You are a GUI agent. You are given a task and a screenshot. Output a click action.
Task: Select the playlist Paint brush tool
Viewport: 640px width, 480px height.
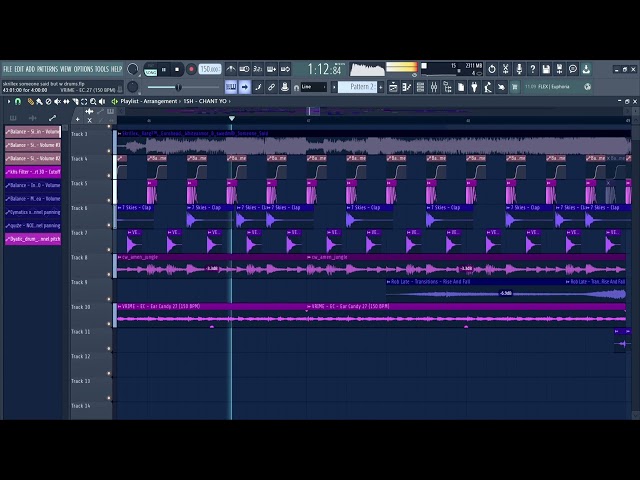tap(39, 101)
